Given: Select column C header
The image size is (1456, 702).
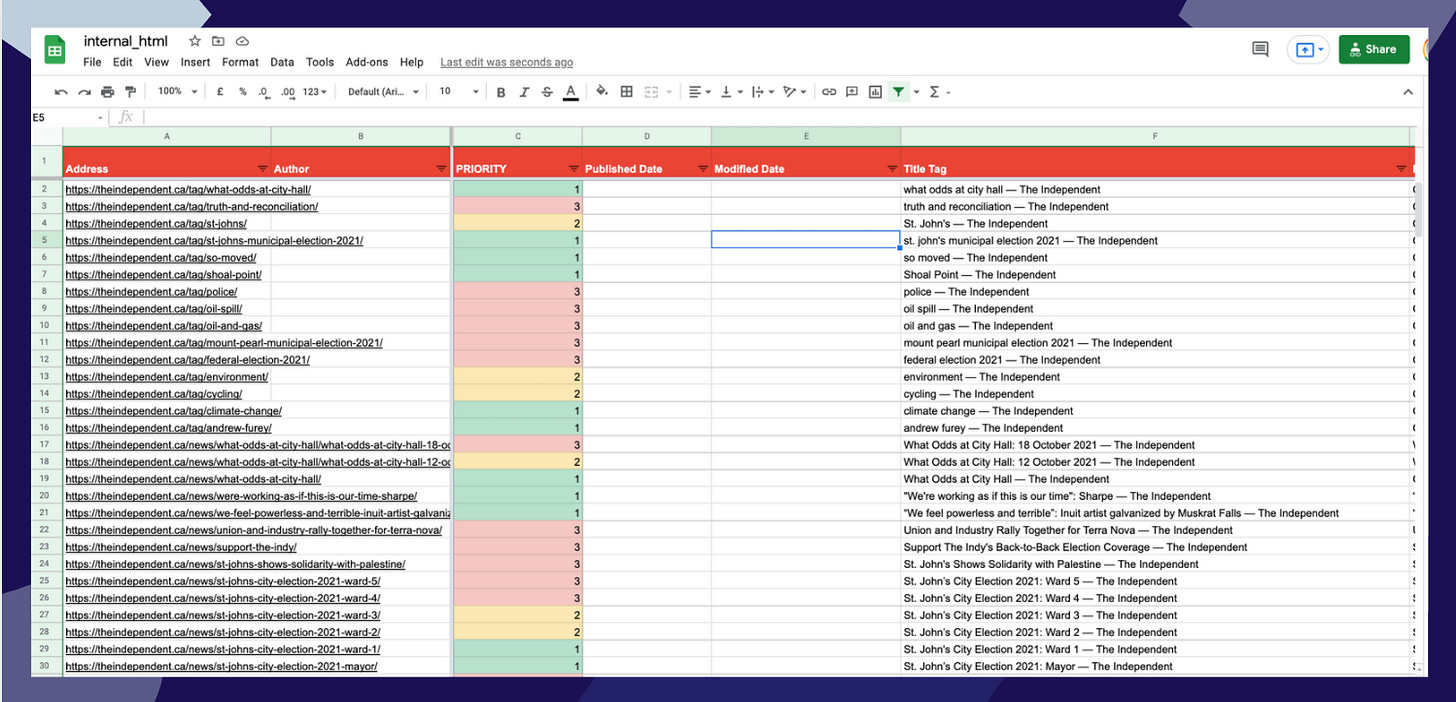Looking at the screenshot, I should (x=518, y=136).
